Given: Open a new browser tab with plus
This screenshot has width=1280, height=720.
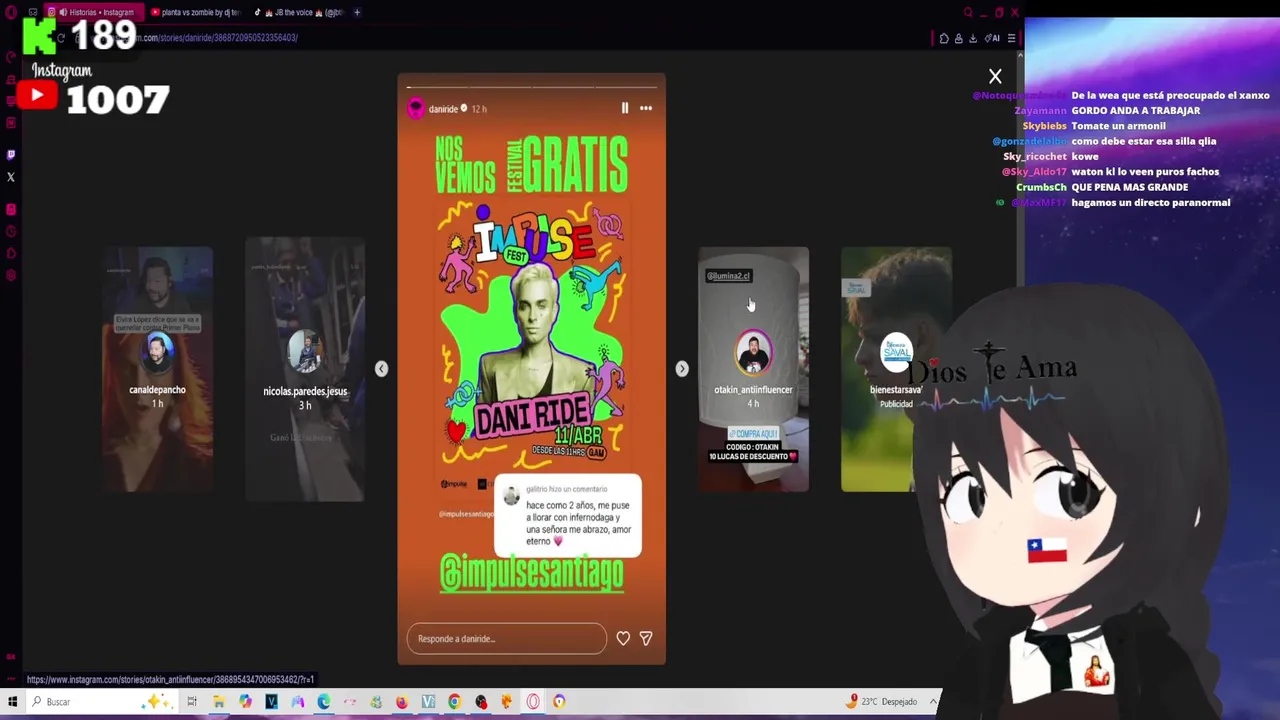Looking at the screenshot, I should pos(357,12).
